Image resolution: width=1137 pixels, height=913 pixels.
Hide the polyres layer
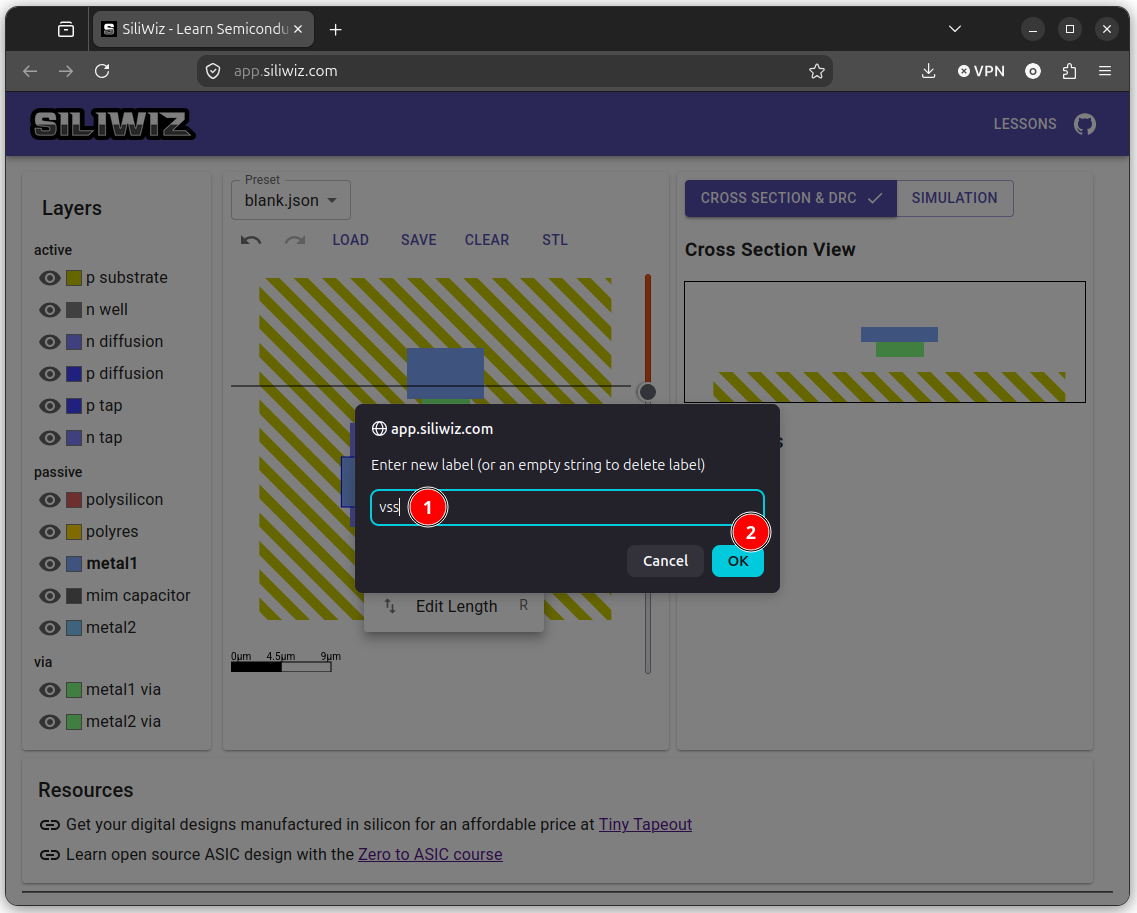click(49, 532)
